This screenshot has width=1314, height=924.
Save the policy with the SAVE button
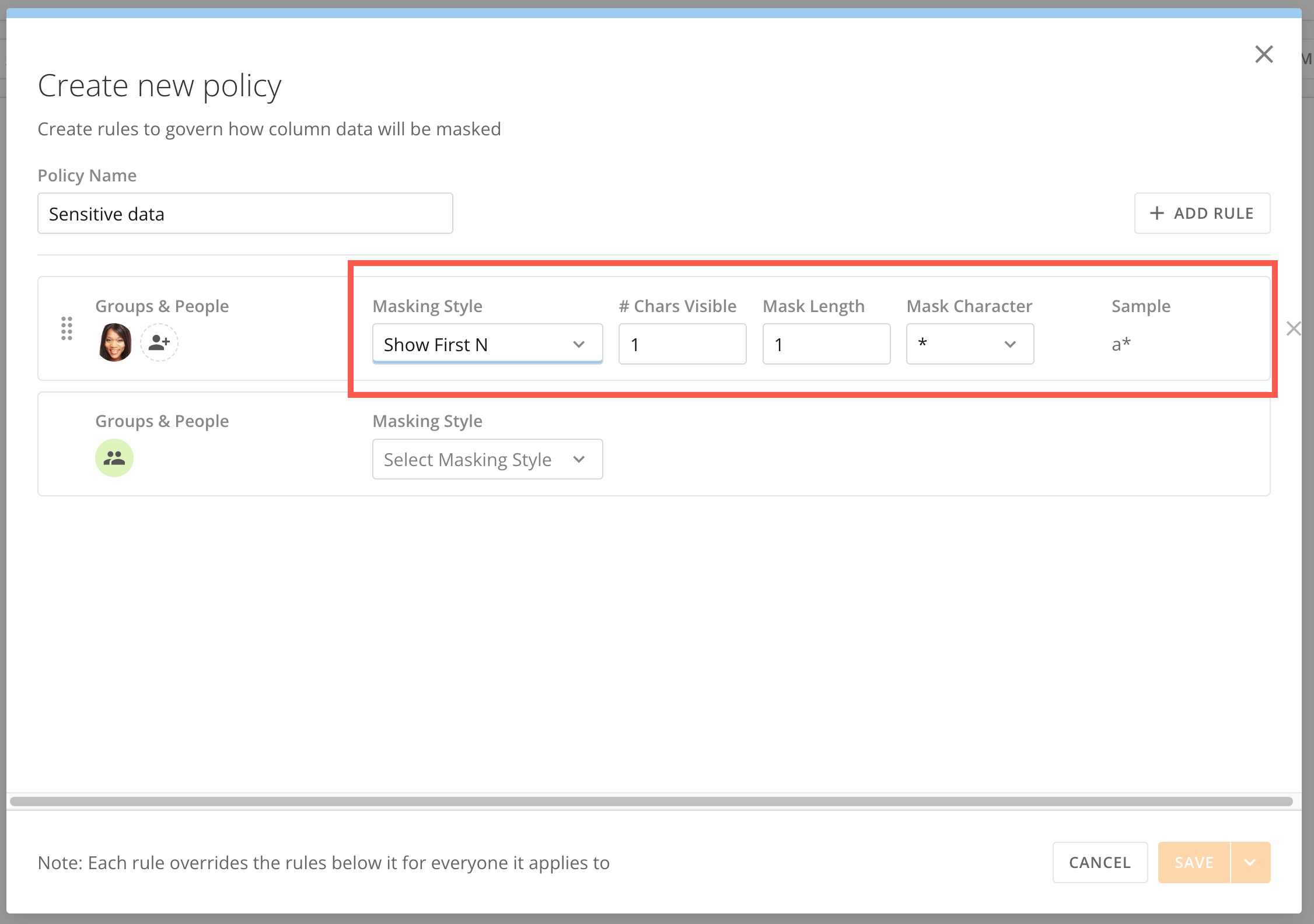[1193, 862]
